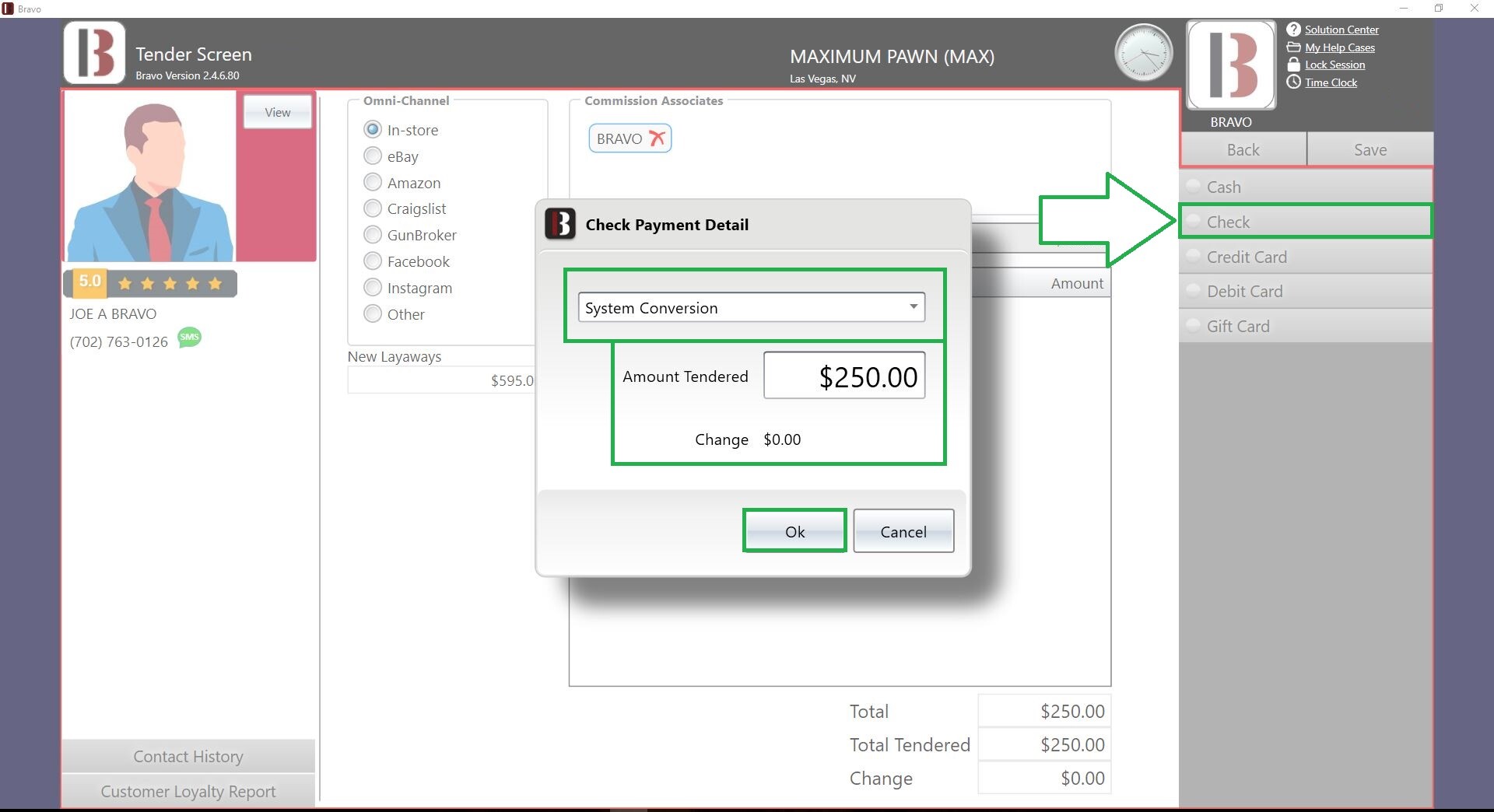The image size is (1494, 812).
Task: Open the Time Clock link
Action: 1331,82
